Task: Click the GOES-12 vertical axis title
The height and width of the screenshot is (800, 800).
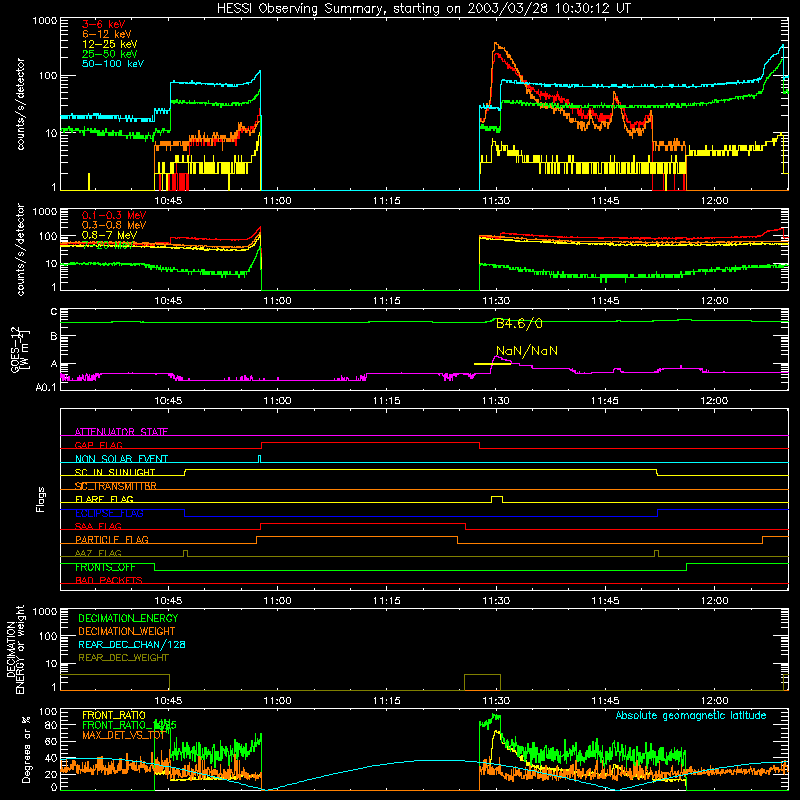Action: click(x=19, y=350)
